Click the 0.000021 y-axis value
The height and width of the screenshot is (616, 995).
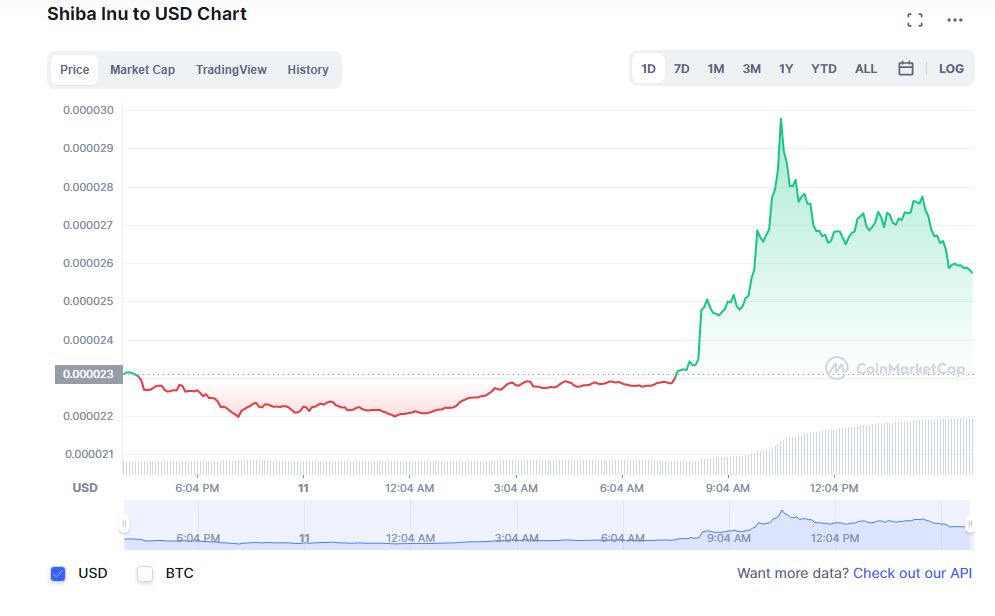(x=89, y=454)
